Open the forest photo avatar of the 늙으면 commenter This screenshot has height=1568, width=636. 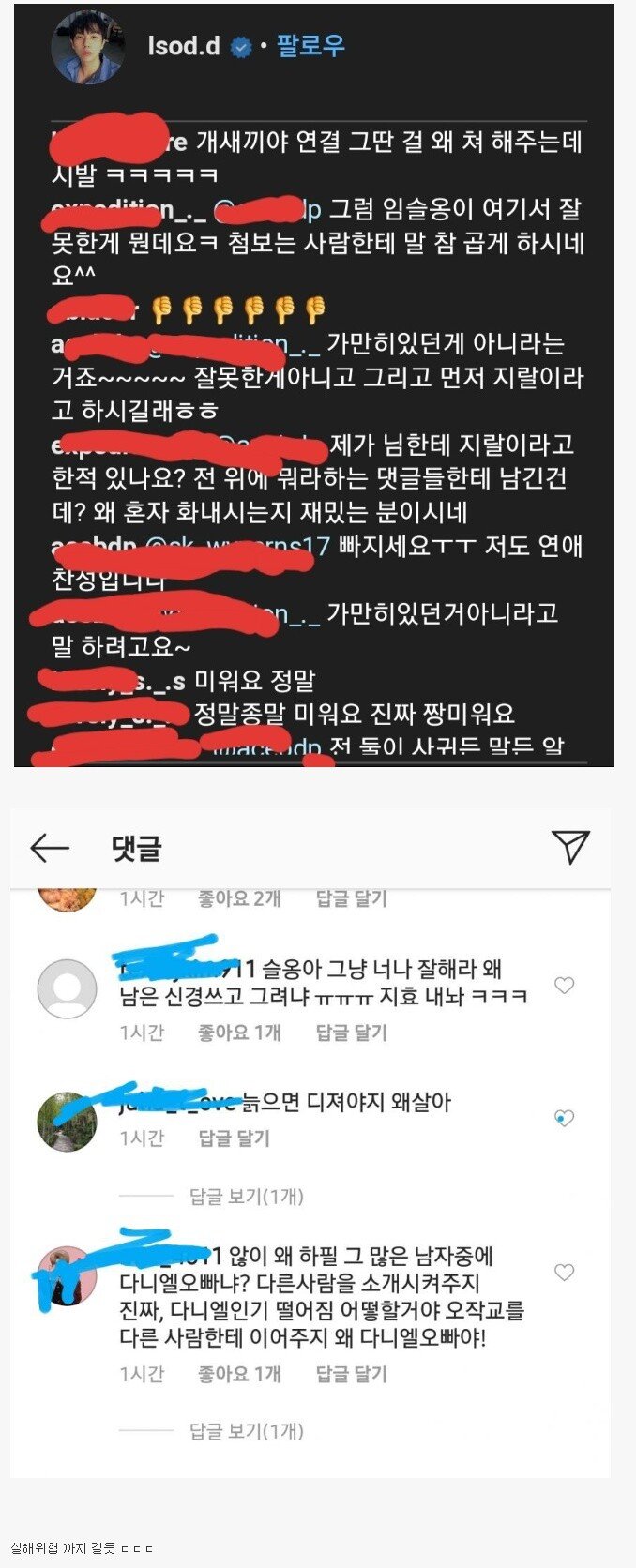click(67, 1121)
